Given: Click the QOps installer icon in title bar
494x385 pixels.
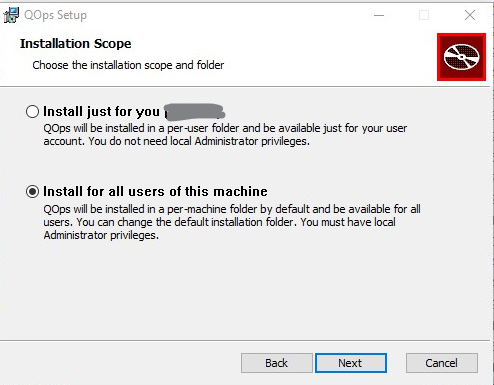Looking at the screenshot, I should coord(11,15).
